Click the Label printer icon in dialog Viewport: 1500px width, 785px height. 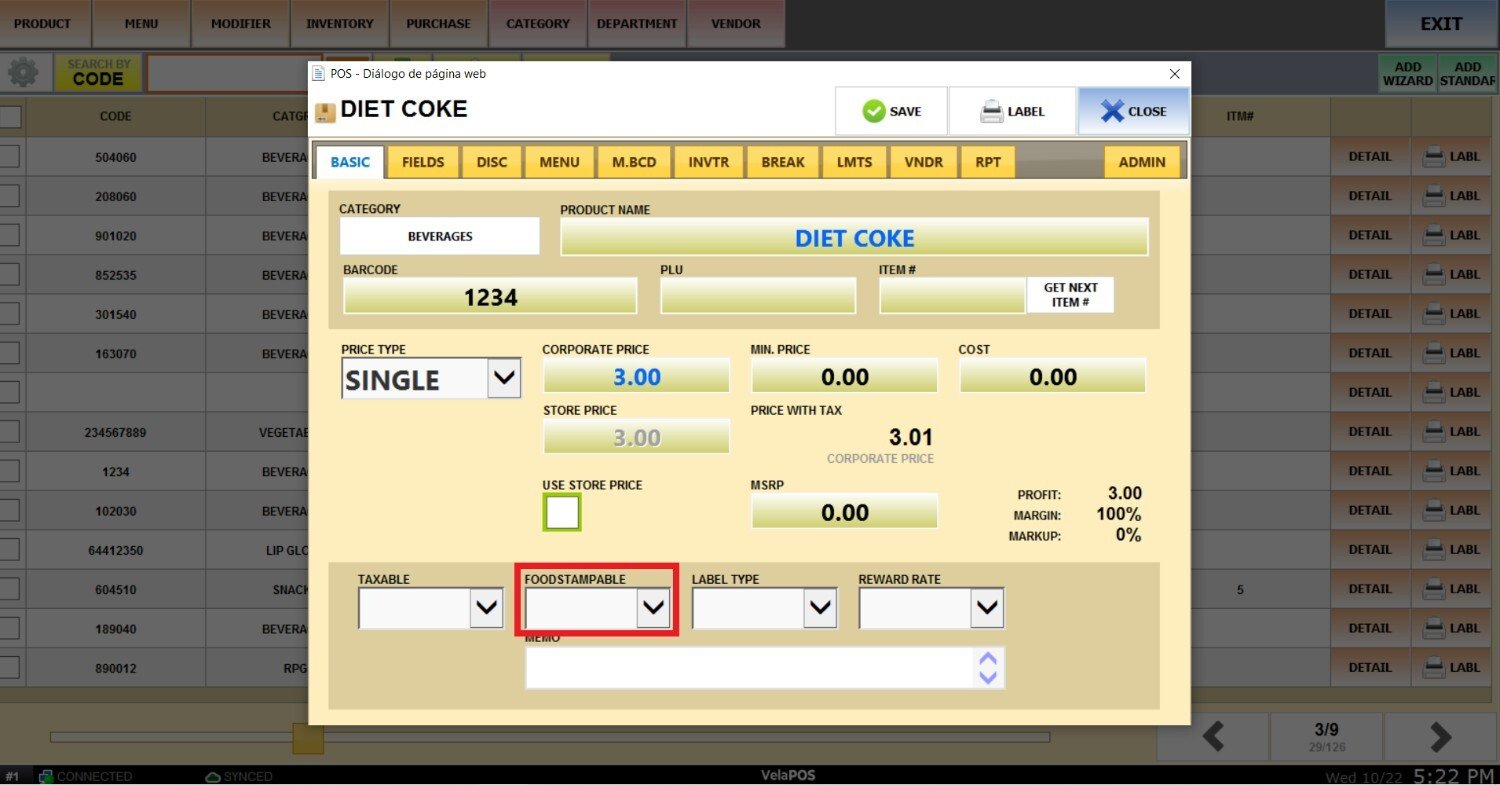(991, 111)
